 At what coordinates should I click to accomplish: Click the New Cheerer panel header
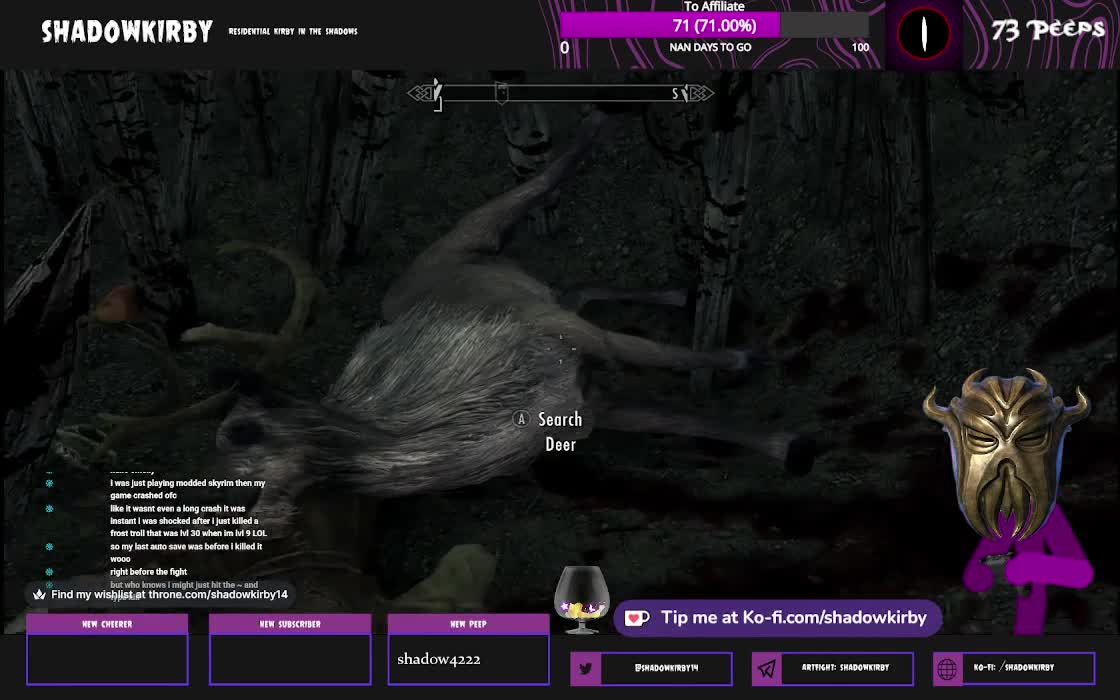[107, 624]
